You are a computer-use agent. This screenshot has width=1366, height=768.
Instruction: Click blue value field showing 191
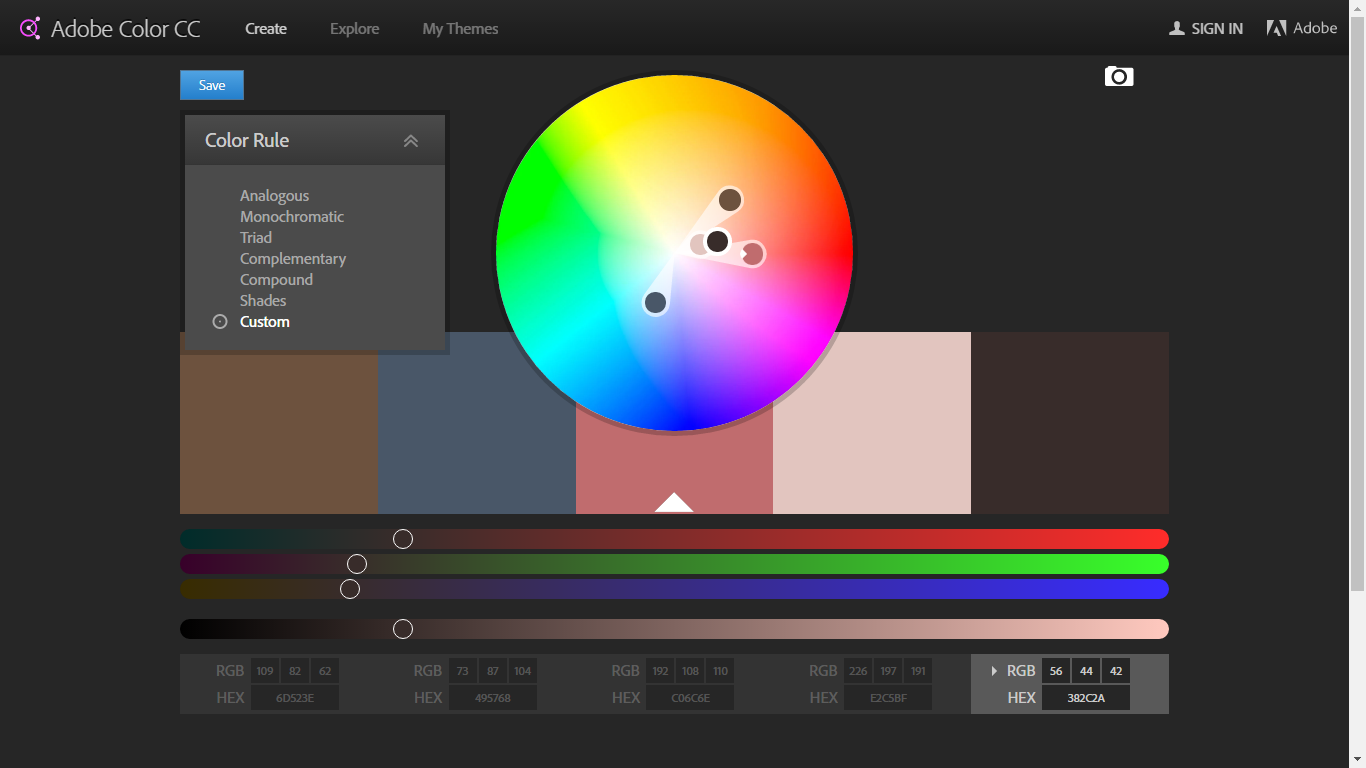tap(918, 671)
